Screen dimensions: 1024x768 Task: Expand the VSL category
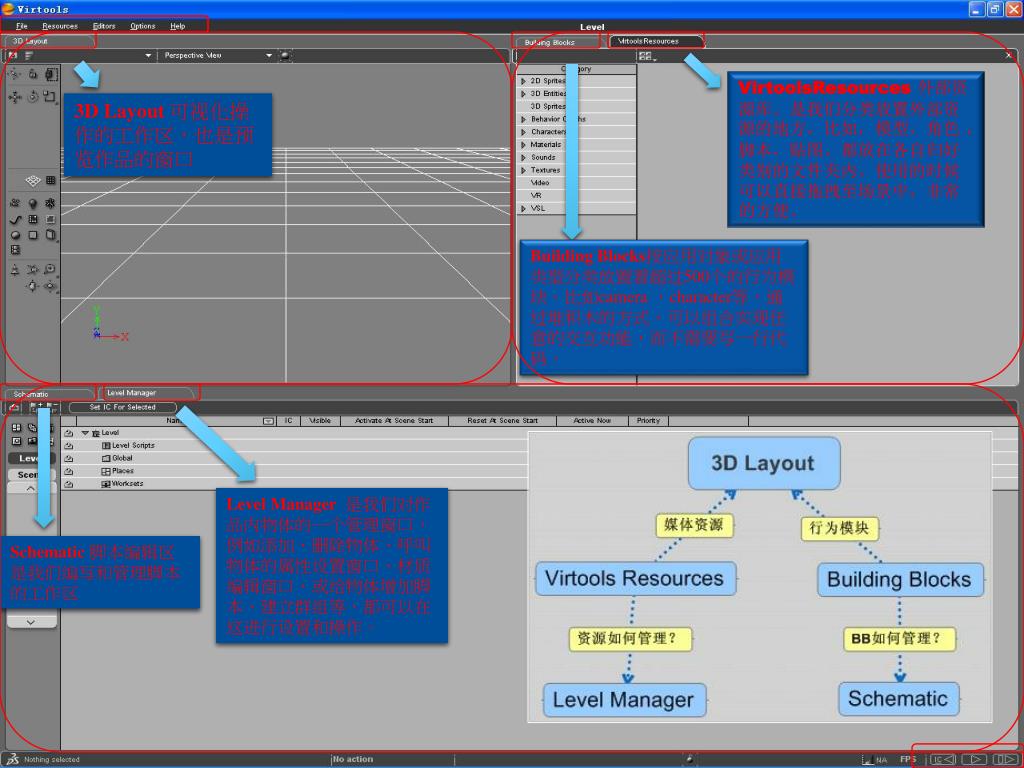(x=524, y=209)
